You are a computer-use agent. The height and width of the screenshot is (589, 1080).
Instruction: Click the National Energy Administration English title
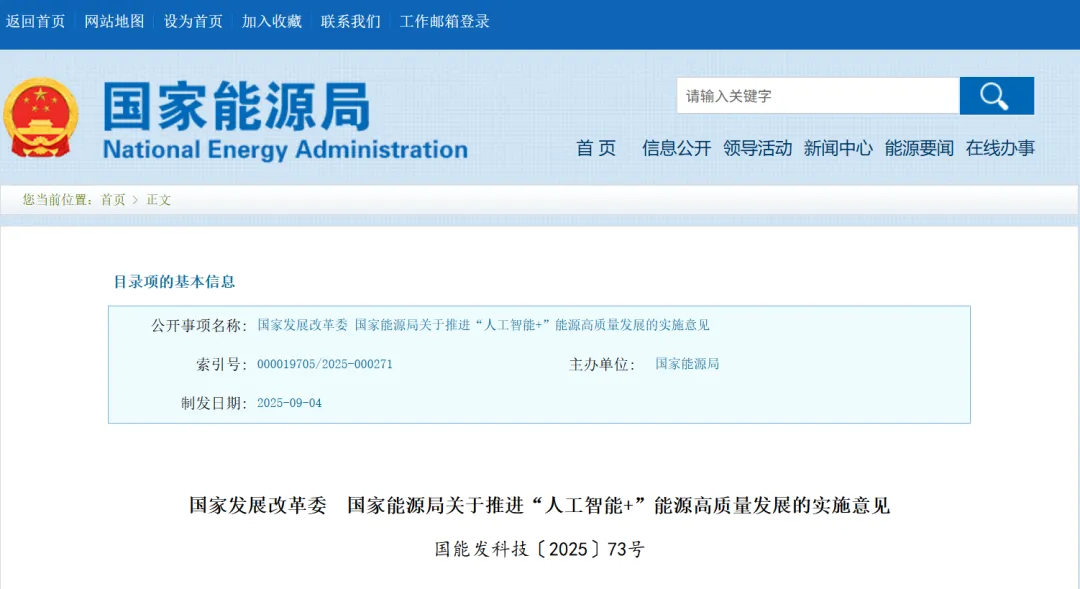[x=285, y=149]
